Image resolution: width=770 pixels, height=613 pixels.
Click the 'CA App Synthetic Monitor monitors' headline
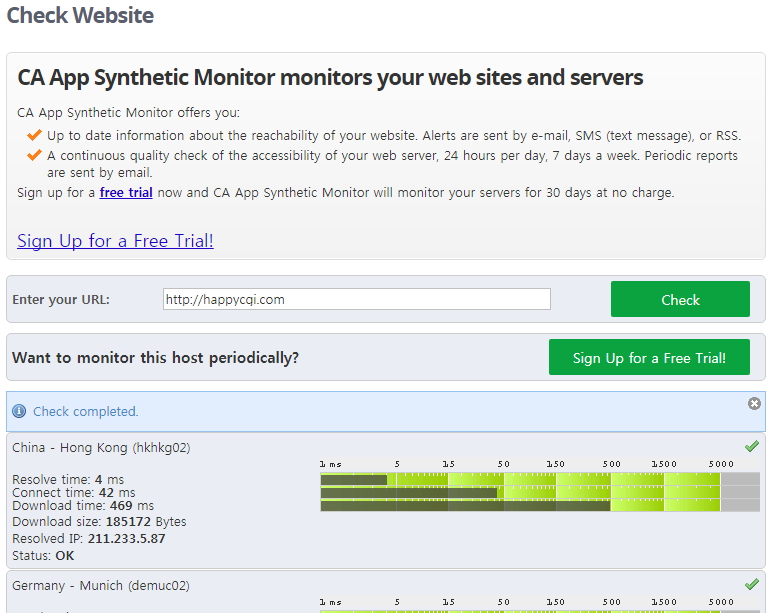click(330, 78)
